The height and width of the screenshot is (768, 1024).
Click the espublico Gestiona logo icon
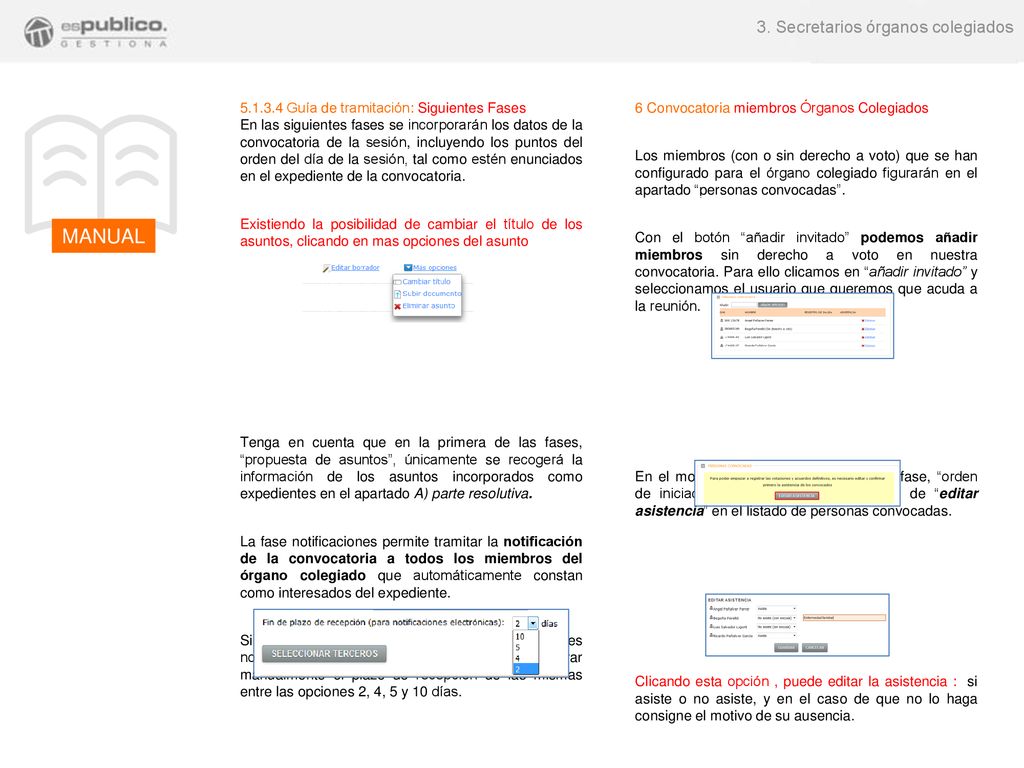coord(39,32)
